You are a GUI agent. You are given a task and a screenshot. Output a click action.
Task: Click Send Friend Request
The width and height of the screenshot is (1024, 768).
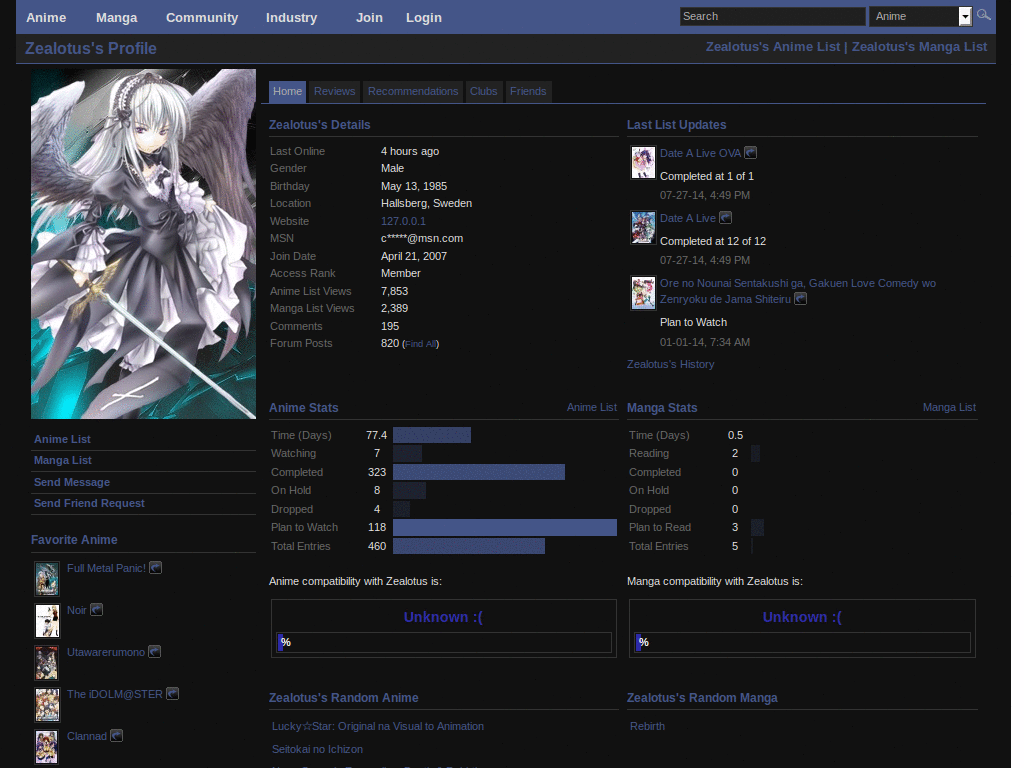click(89, 503)
